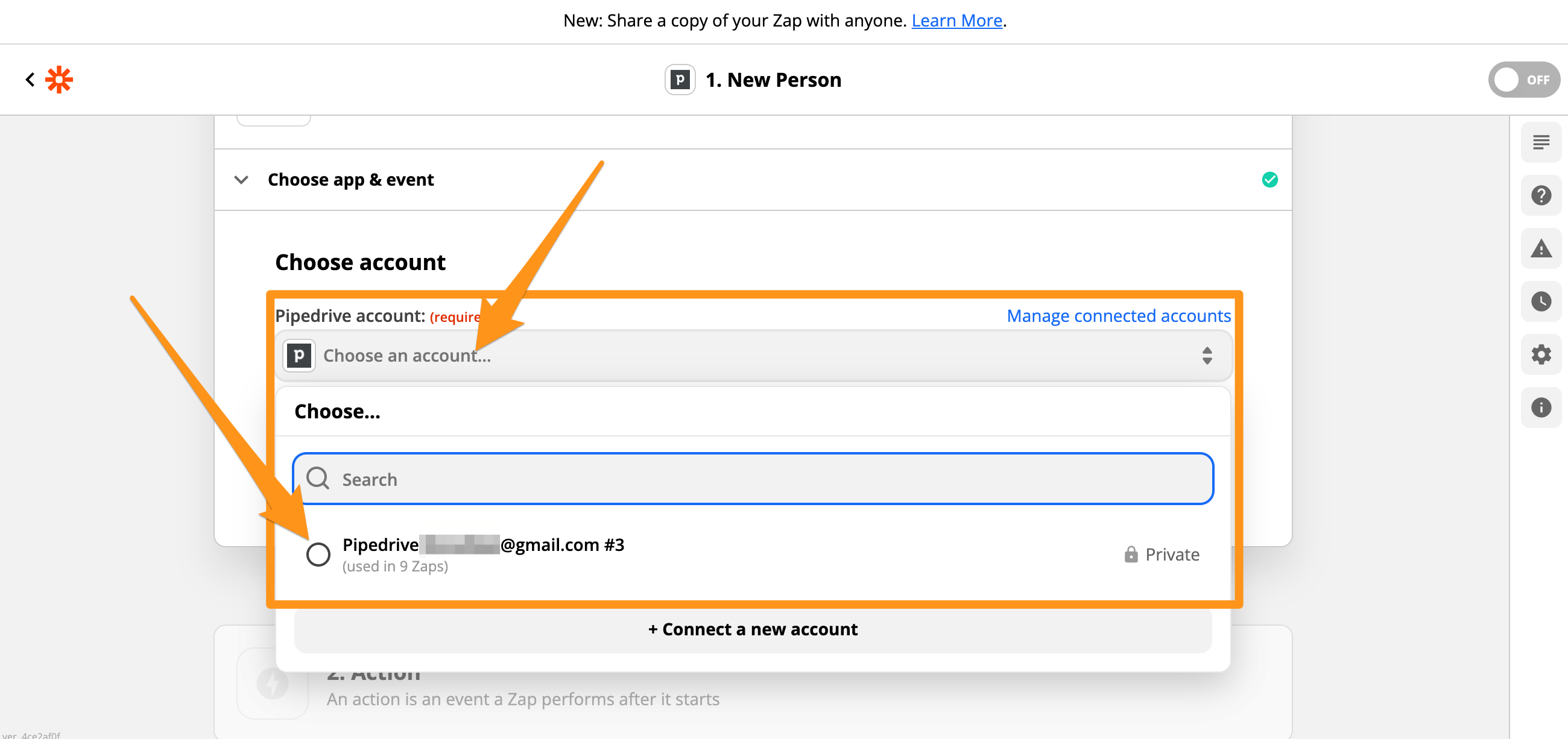Click the search magnifier icon
1568x739 pixels.
pos(318,479)
